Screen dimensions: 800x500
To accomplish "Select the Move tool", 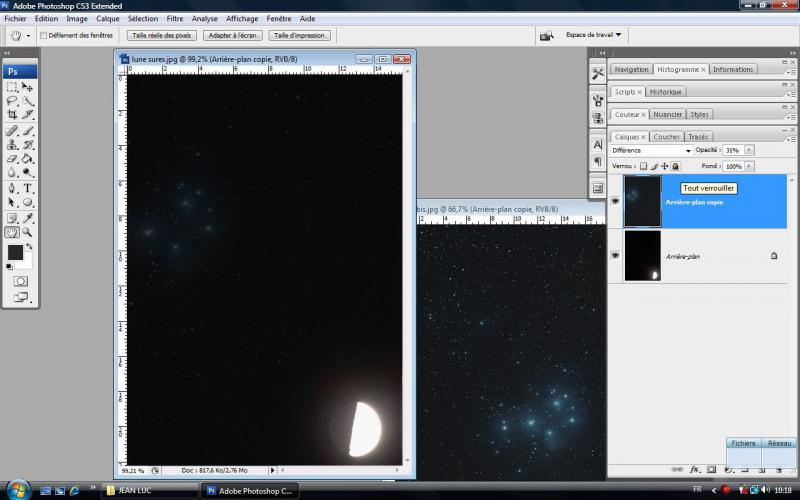I will point(28,87).
